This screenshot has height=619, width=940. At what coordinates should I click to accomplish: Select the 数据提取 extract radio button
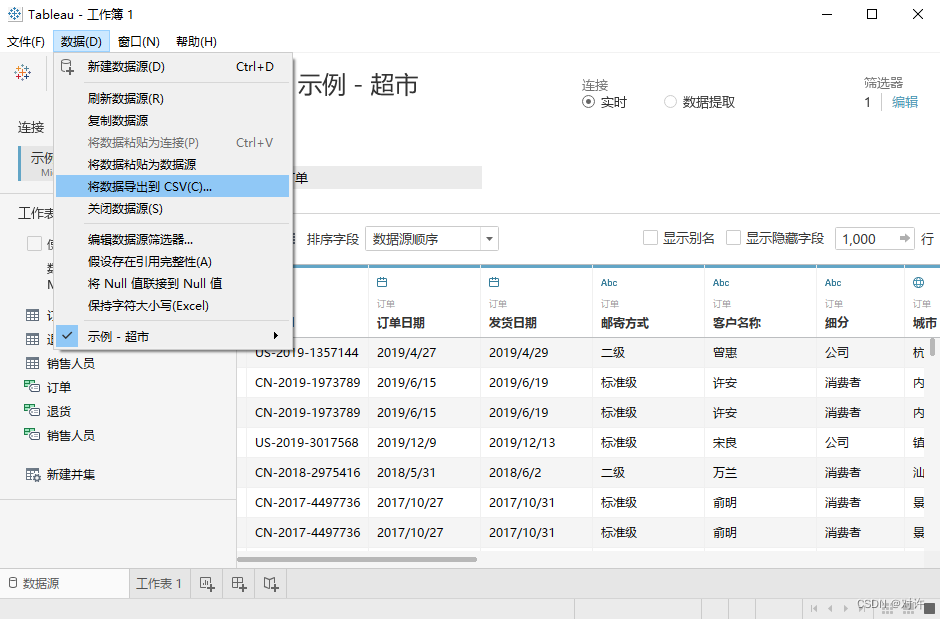point(670,102)
